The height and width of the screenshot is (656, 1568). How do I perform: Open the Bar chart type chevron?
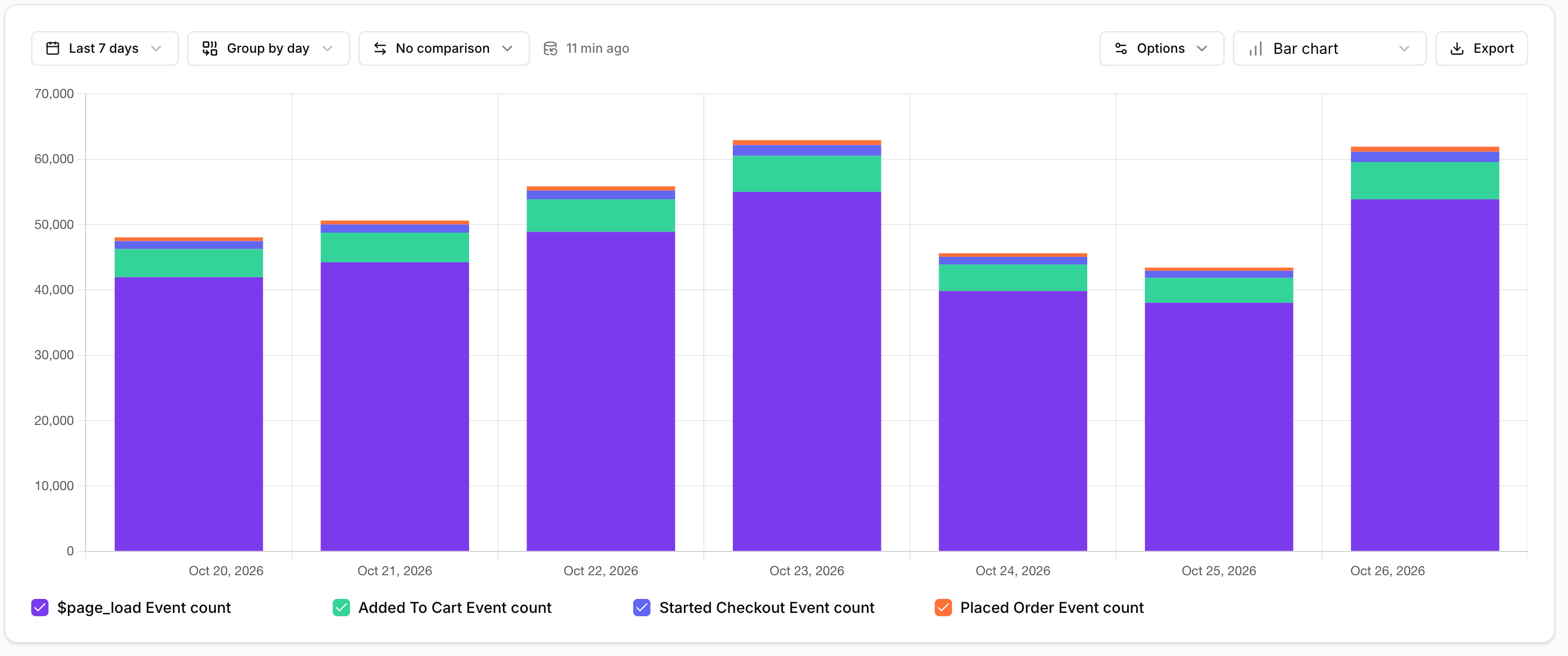pyautogui.click(x=1404, y=48)
